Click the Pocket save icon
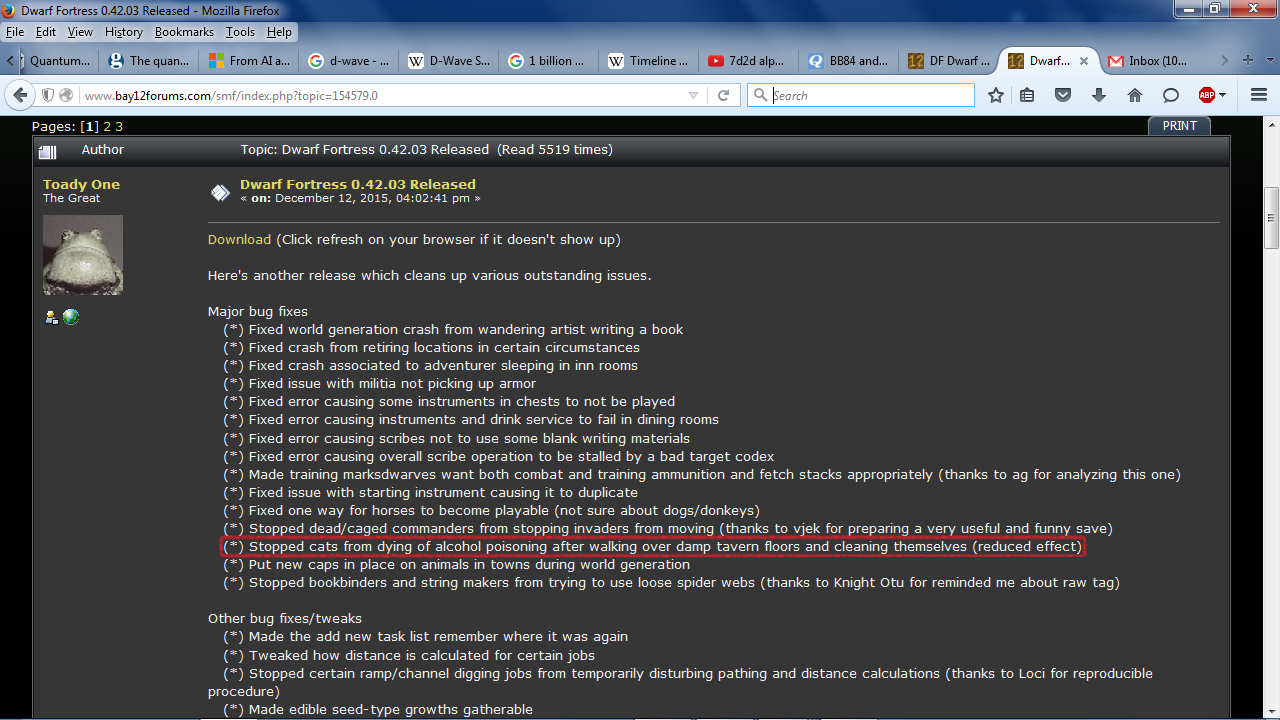 [x=1063, y=95]
